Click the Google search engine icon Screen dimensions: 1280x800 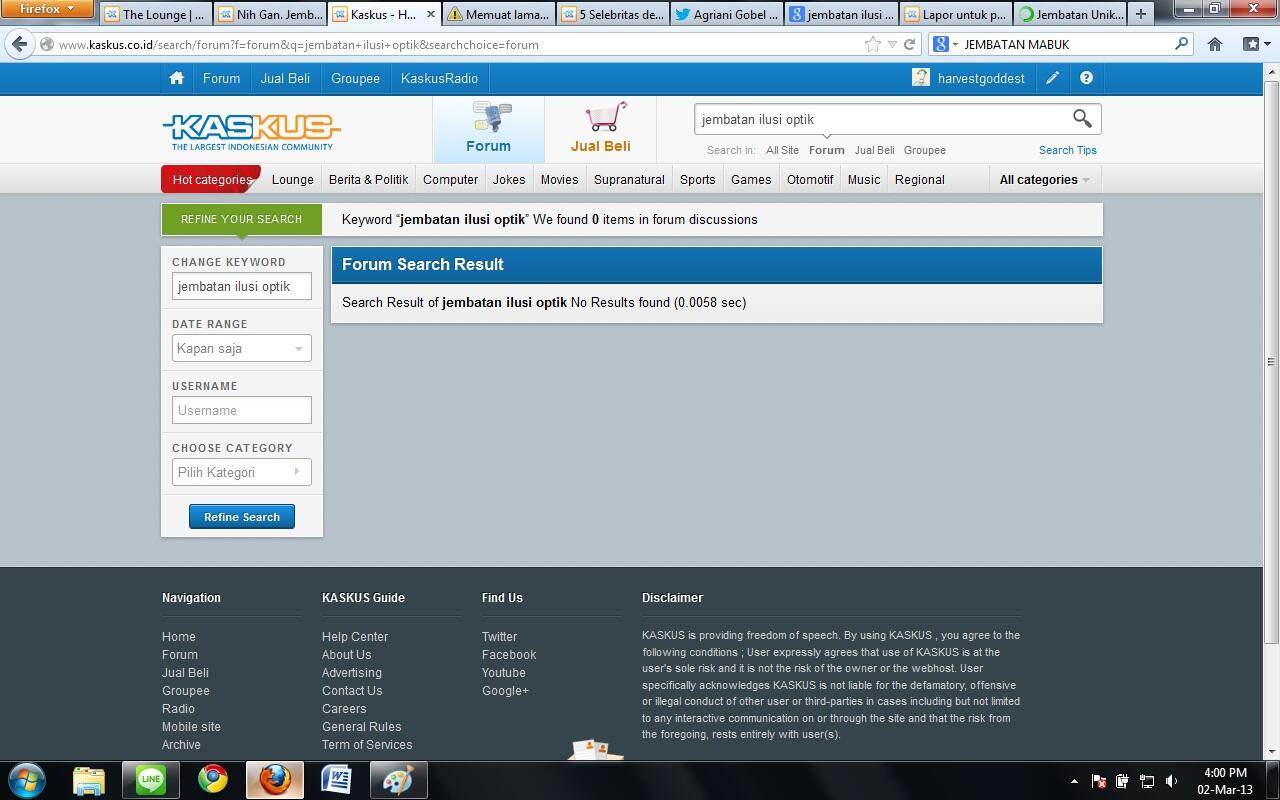tap(940, 44)
